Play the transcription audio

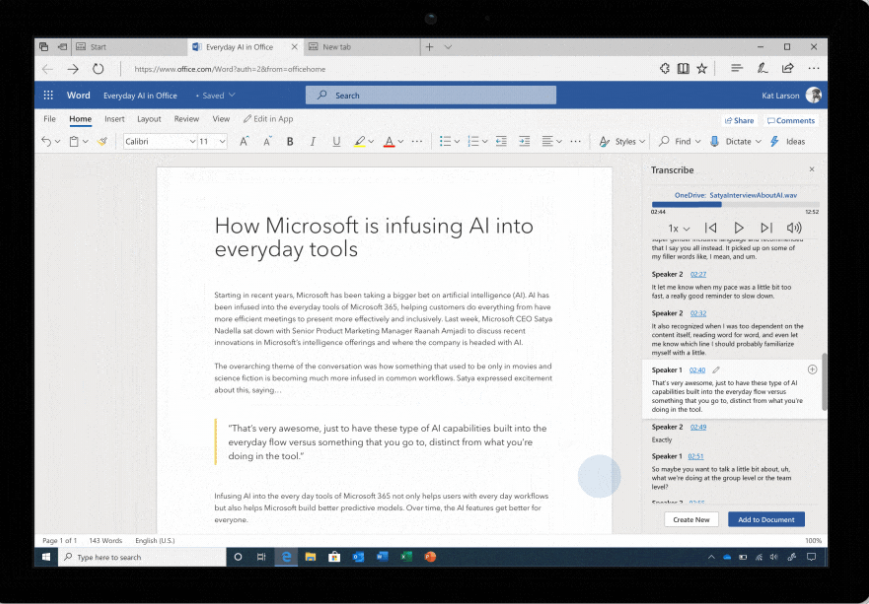739,228
